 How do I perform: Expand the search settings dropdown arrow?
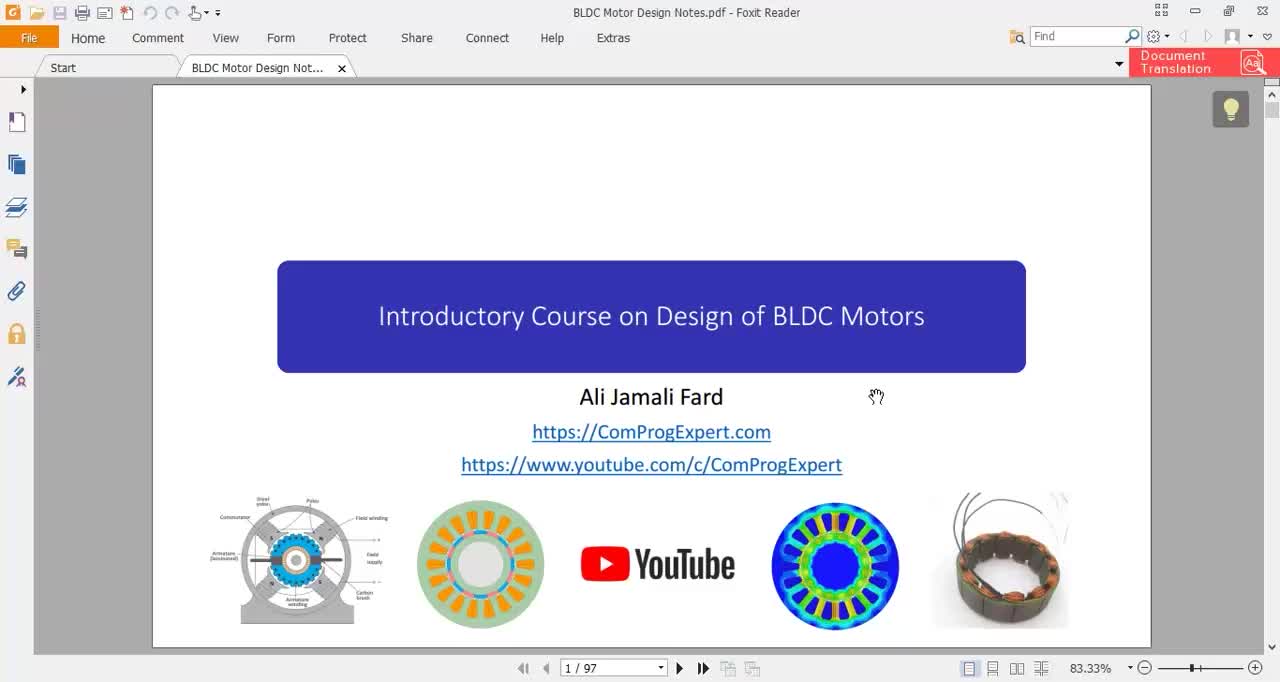(1167, 37)
